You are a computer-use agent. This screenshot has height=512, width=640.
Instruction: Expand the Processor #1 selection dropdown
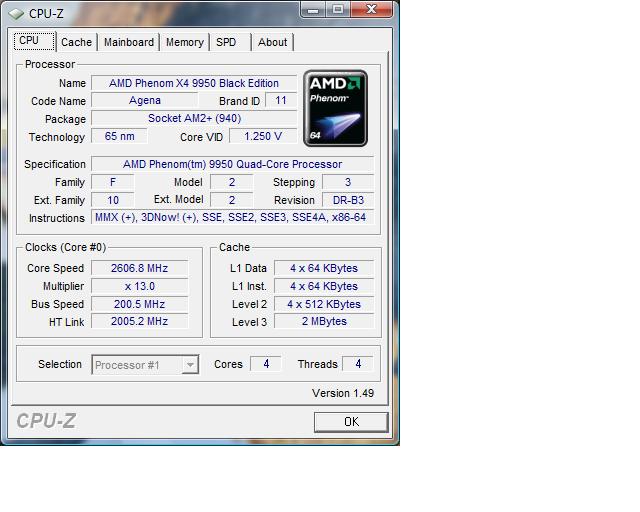coord(190,365)
